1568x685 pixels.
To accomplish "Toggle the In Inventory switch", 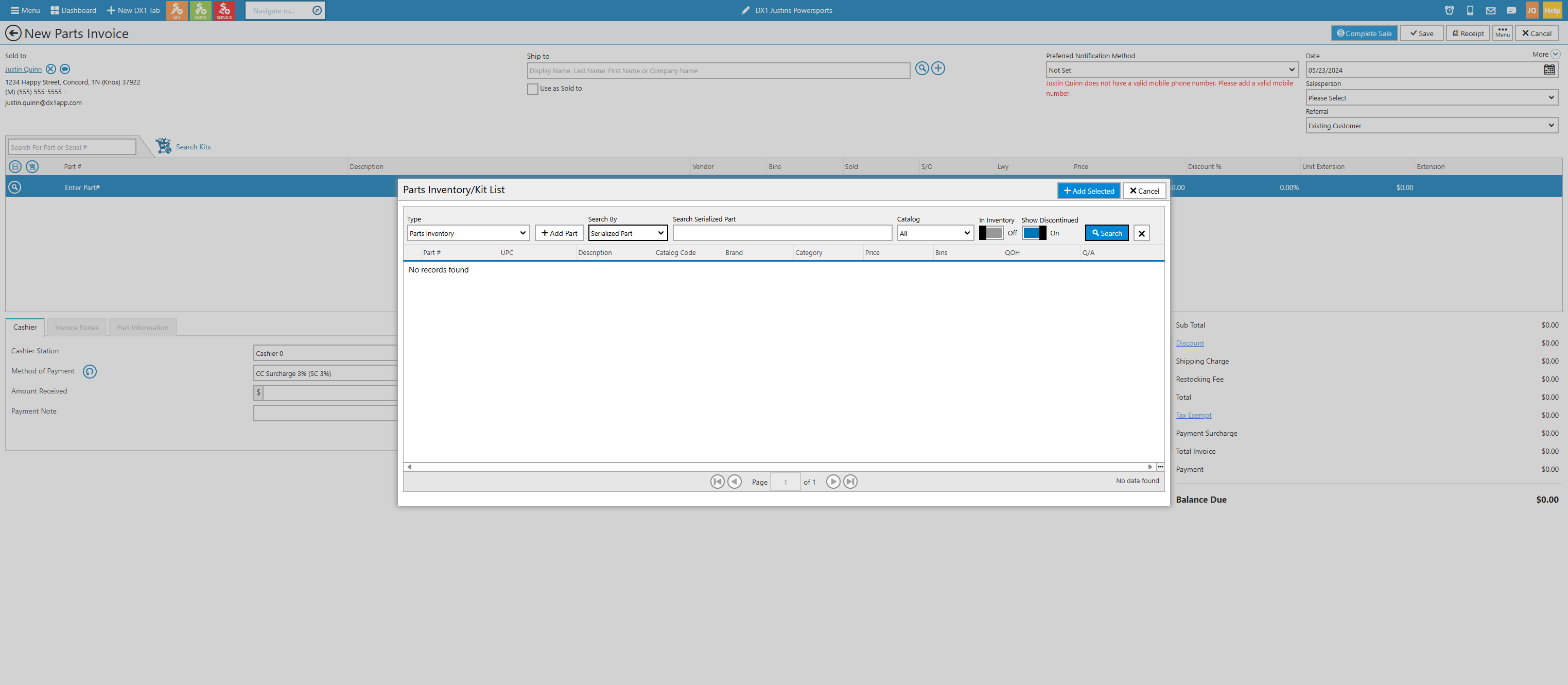I will (991, 233).
